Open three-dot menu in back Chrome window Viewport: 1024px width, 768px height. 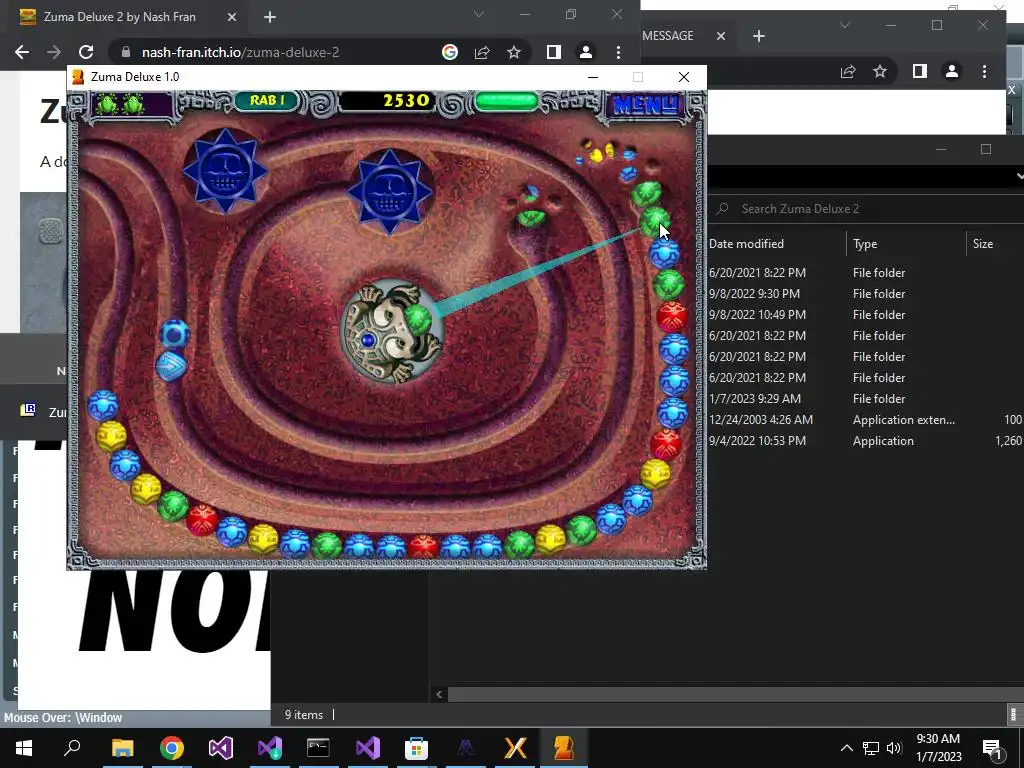coord(985,71)
